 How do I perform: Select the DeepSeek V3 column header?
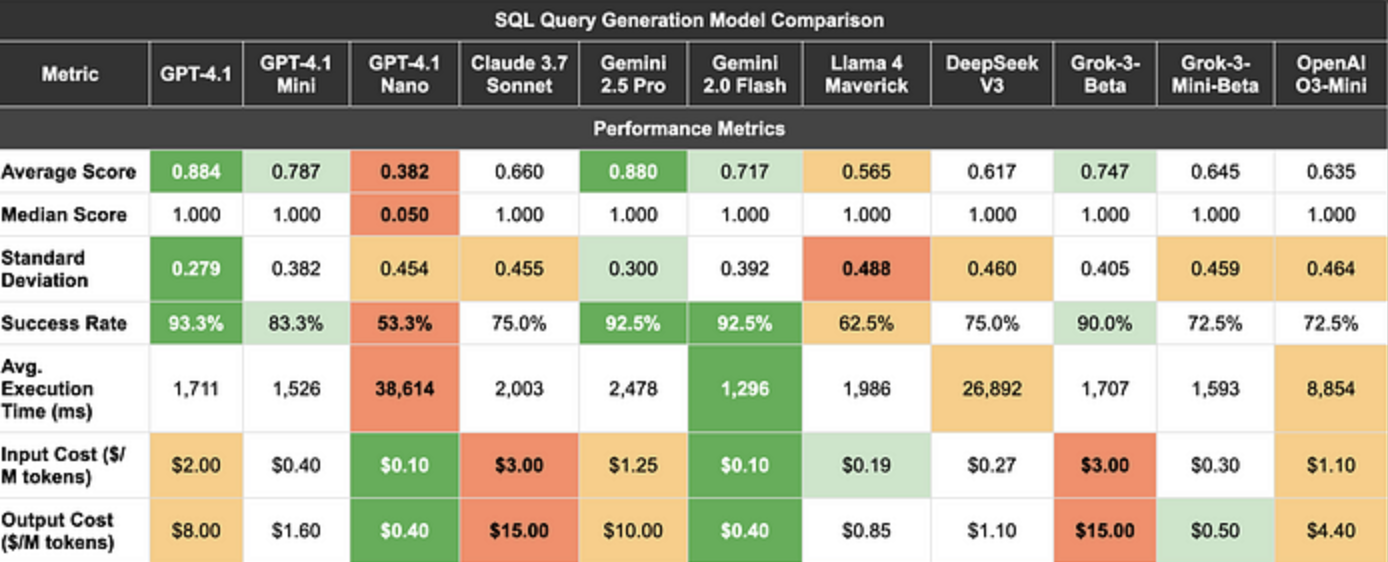992,74
